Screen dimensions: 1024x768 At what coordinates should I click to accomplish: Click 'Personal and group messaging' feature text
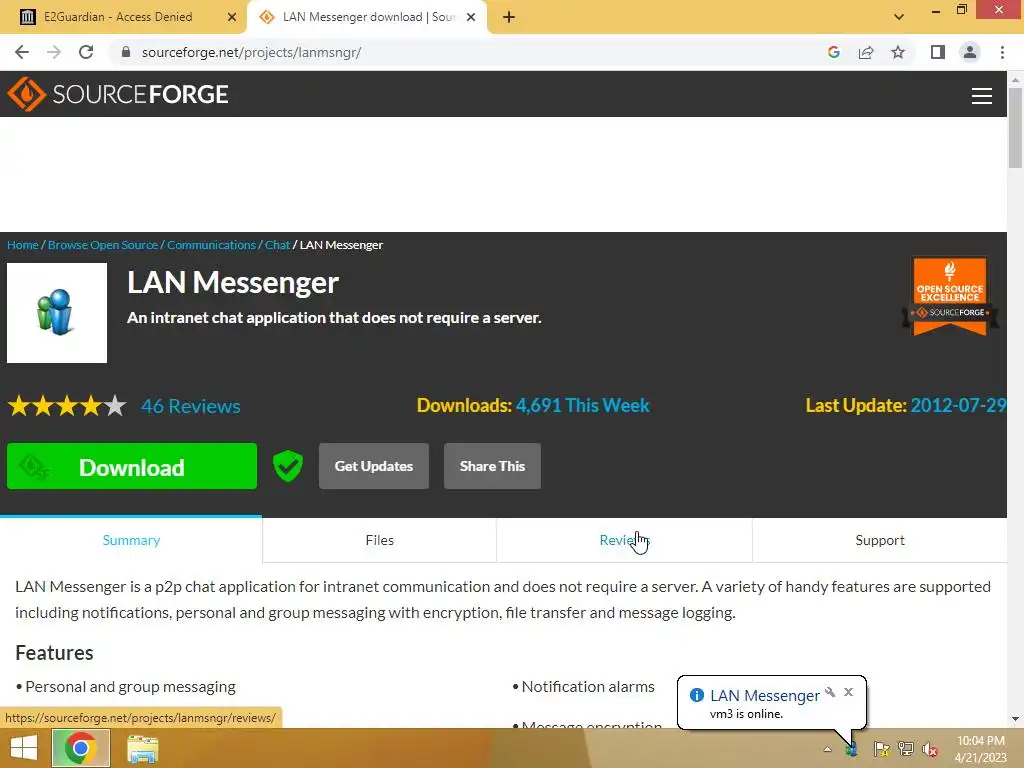(x=131, y=687)
